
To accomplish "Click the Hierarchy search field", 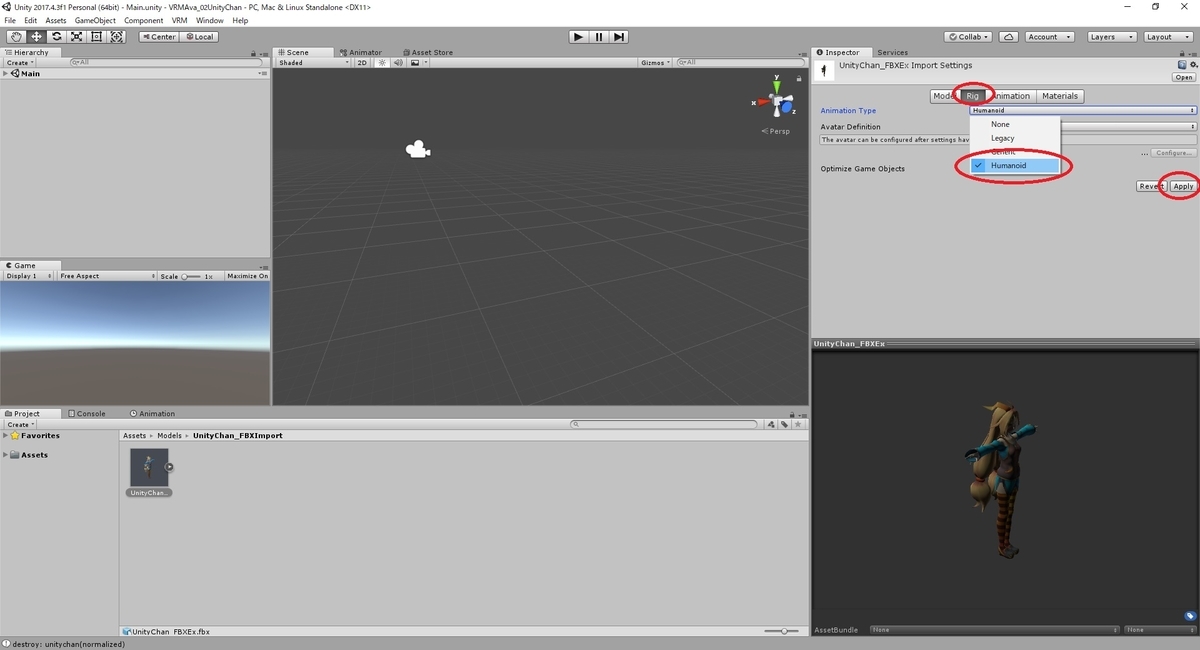I will [x=165, y=62].
